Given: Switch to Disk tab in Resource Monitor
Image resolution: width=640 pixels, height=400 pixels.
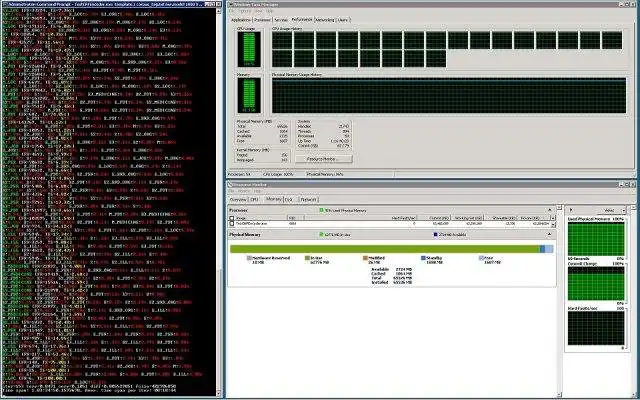Looking at the screenshot, I should coord(289,200).
